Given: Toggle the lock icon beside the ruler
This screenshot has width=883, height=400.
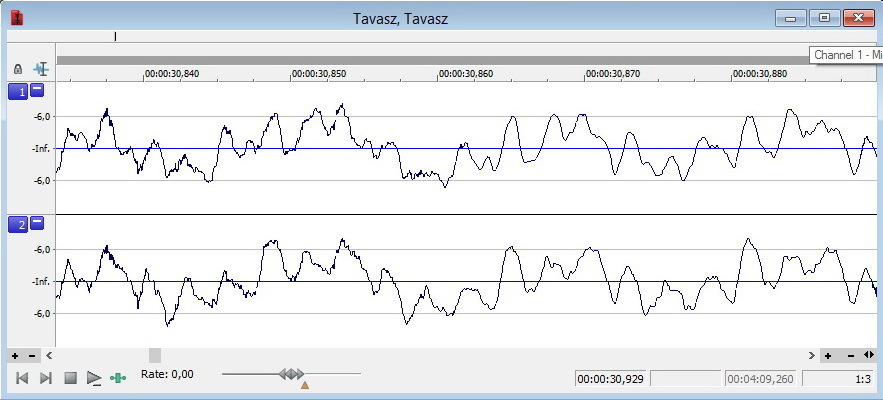Looking at the screenshot, I should click(x=18, y=69).
